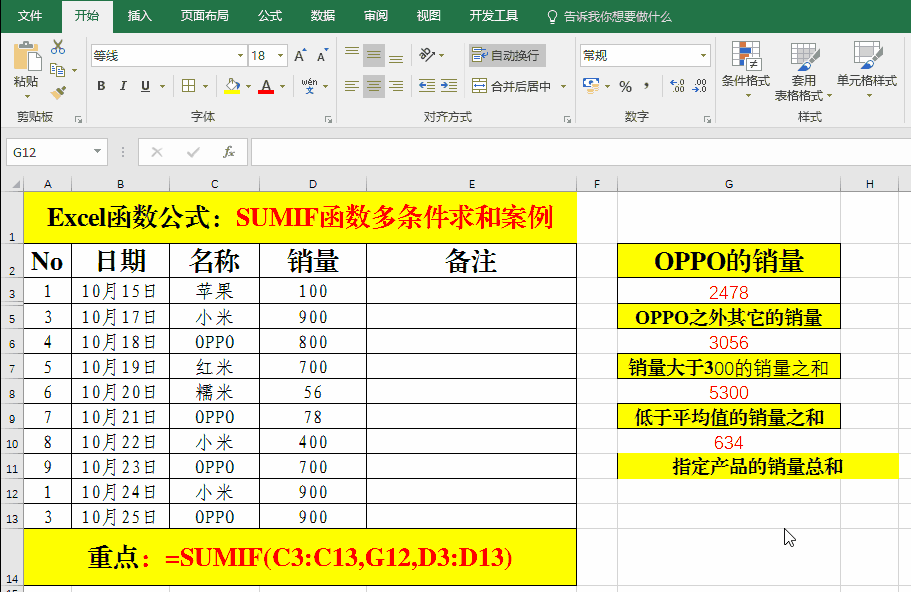Viewport: 911px width, 592px height.
Task: Decrease indent
Action: pos(427,86)
